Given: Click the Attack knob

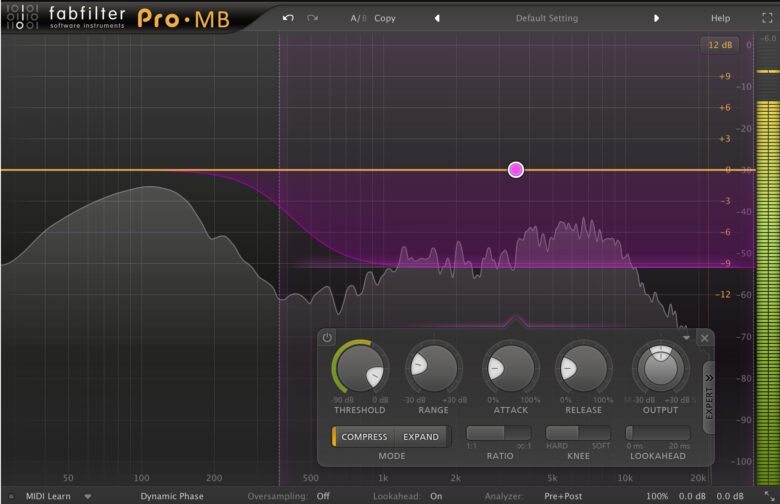Looking at the screenshot, I should pyautogui.click(x=510, y=368).
